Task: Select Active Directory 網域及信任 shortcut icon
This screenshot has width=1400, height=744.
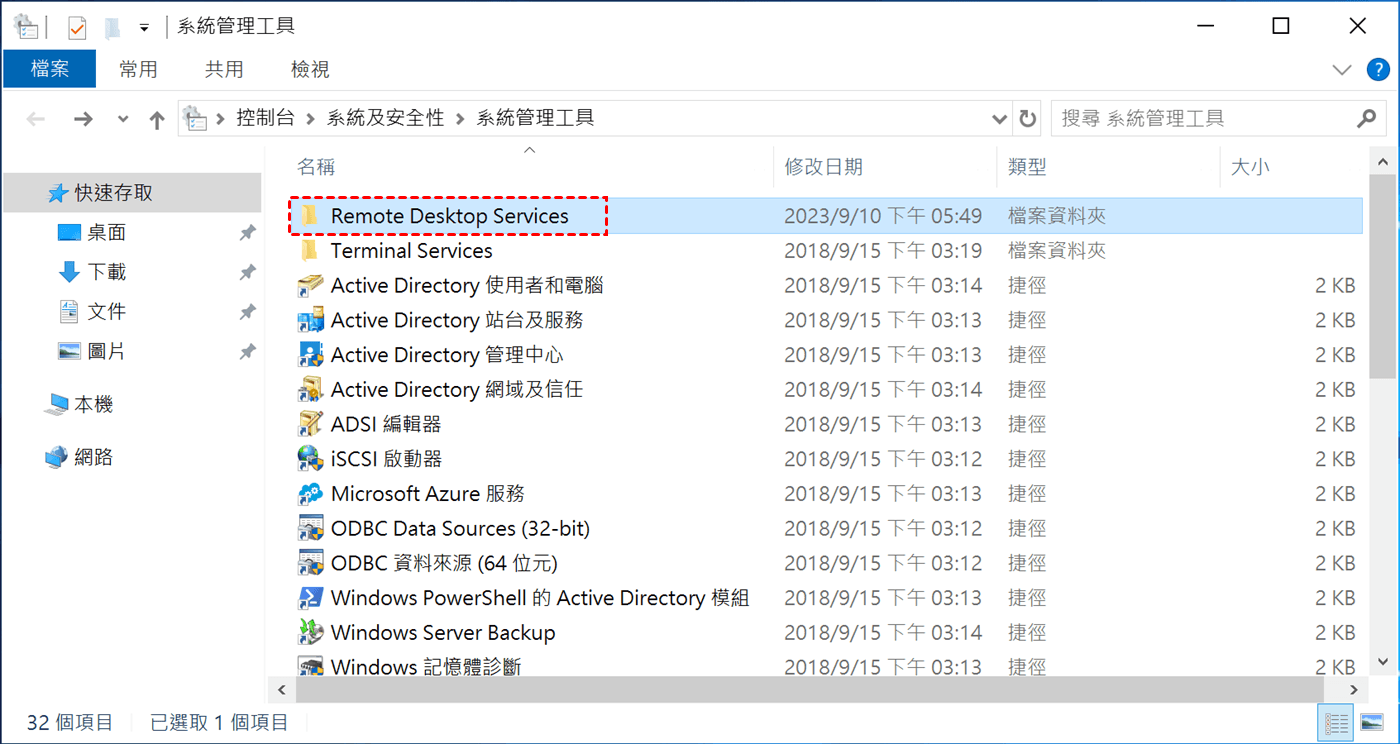Action: point(310,390)
